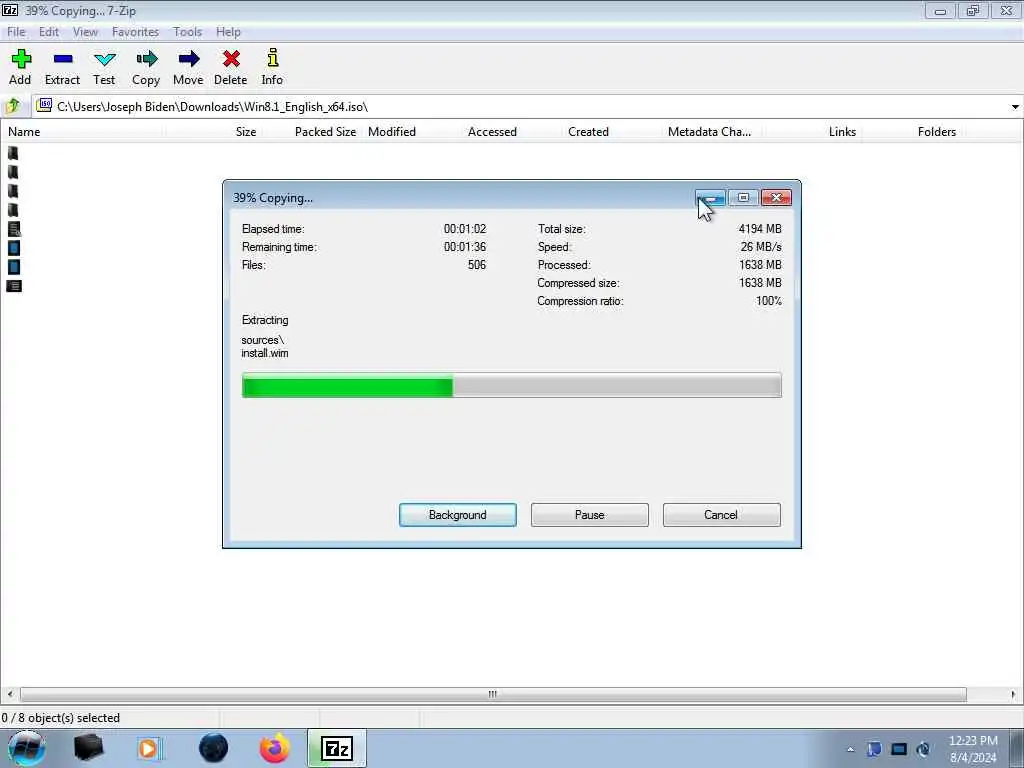This screenshot has height=768, width=1024.
Task: Open the media player taskbar icon
Action: (149, 748)
